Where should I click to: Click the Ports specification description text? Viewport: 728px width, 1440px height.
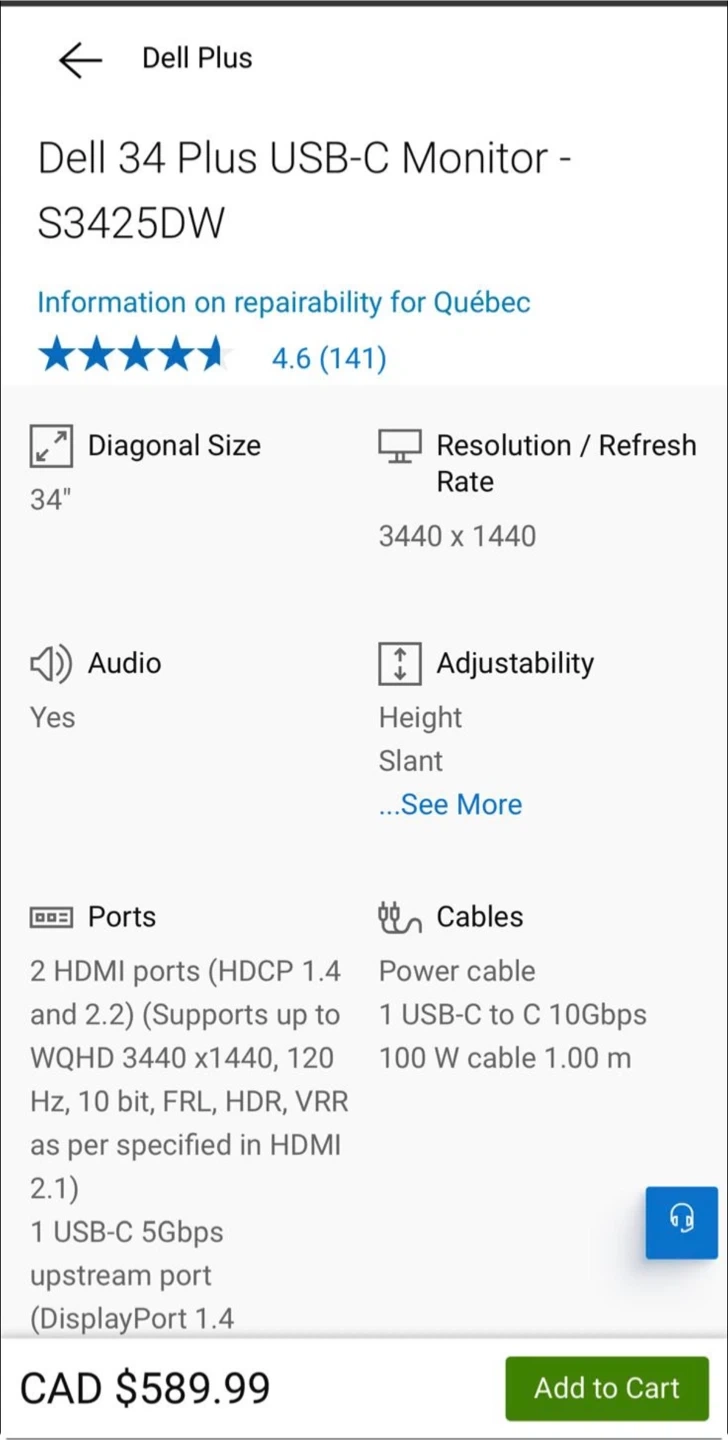click(186, 1080)
